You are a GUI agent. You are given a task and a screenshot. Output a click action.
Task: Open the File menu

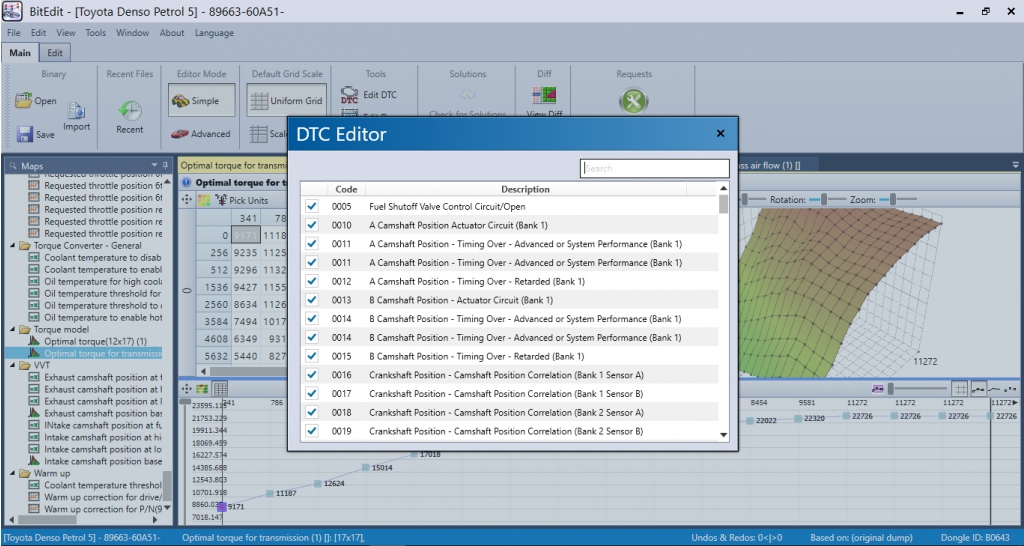coord(14,33)
